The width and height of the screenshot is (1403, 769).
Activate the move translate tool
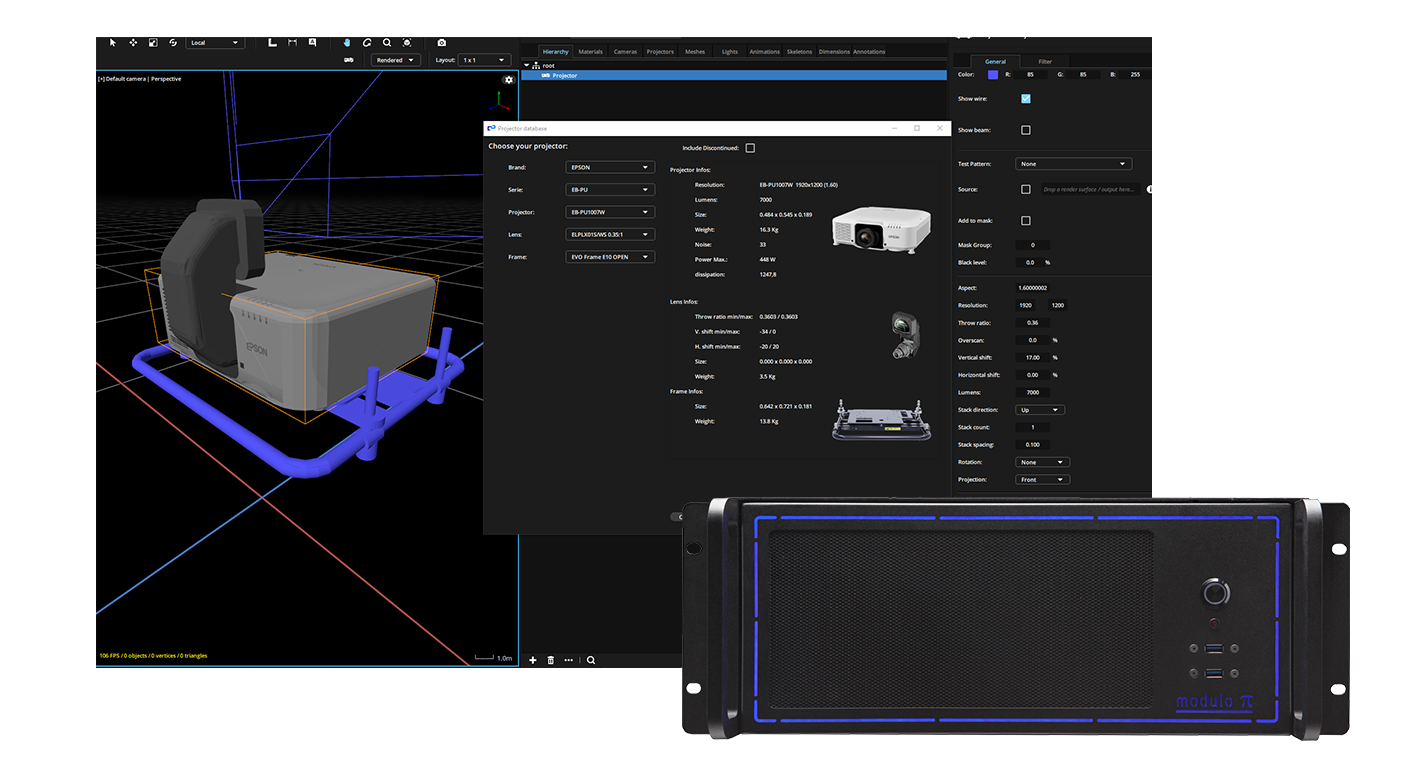click(133, 43)
